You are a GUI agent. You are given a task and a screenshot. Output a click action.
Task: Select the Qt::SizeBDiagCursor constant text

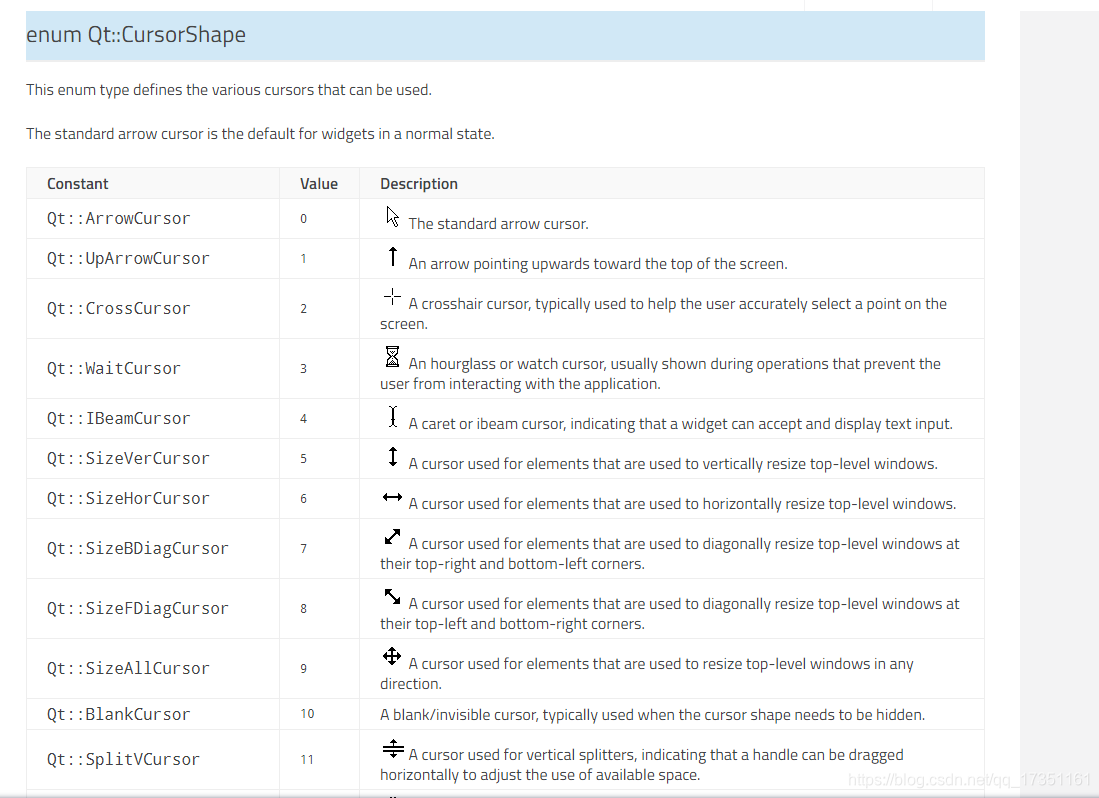(137, 549)
